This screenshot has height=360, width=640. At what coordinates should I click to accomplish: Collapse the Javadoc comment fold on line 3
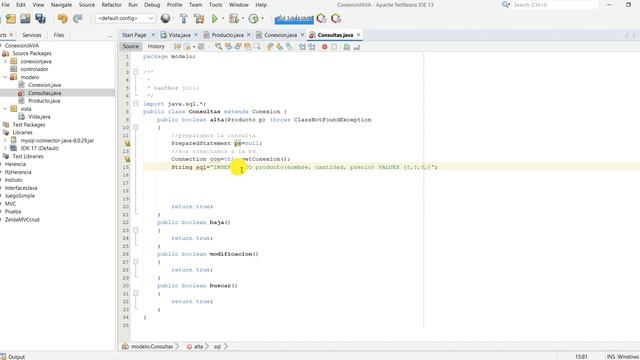point(136,72)
